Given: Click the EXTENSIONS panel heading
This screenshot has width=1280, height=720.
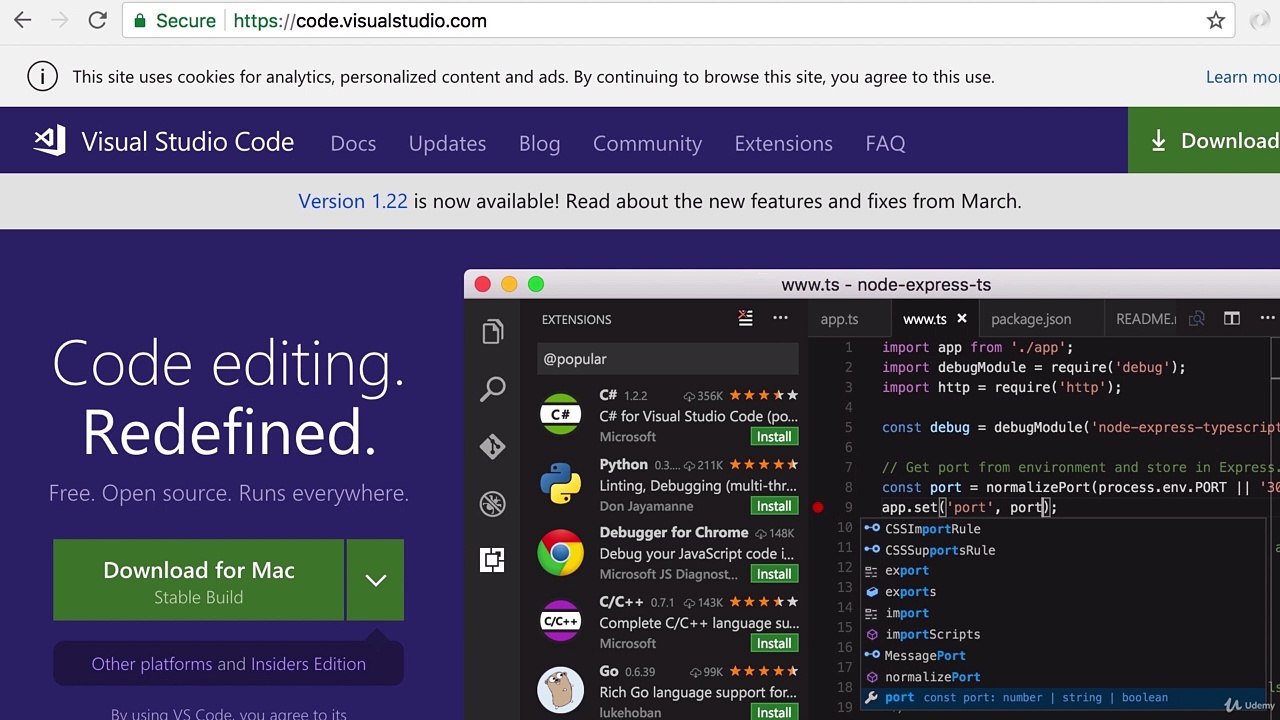Looking at the screenshot, I should tap(576, 320).
